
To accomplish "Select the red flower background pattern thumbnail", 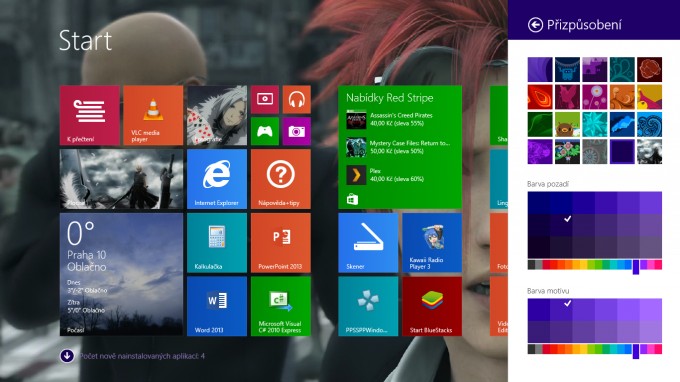I will tap(649, 69).
